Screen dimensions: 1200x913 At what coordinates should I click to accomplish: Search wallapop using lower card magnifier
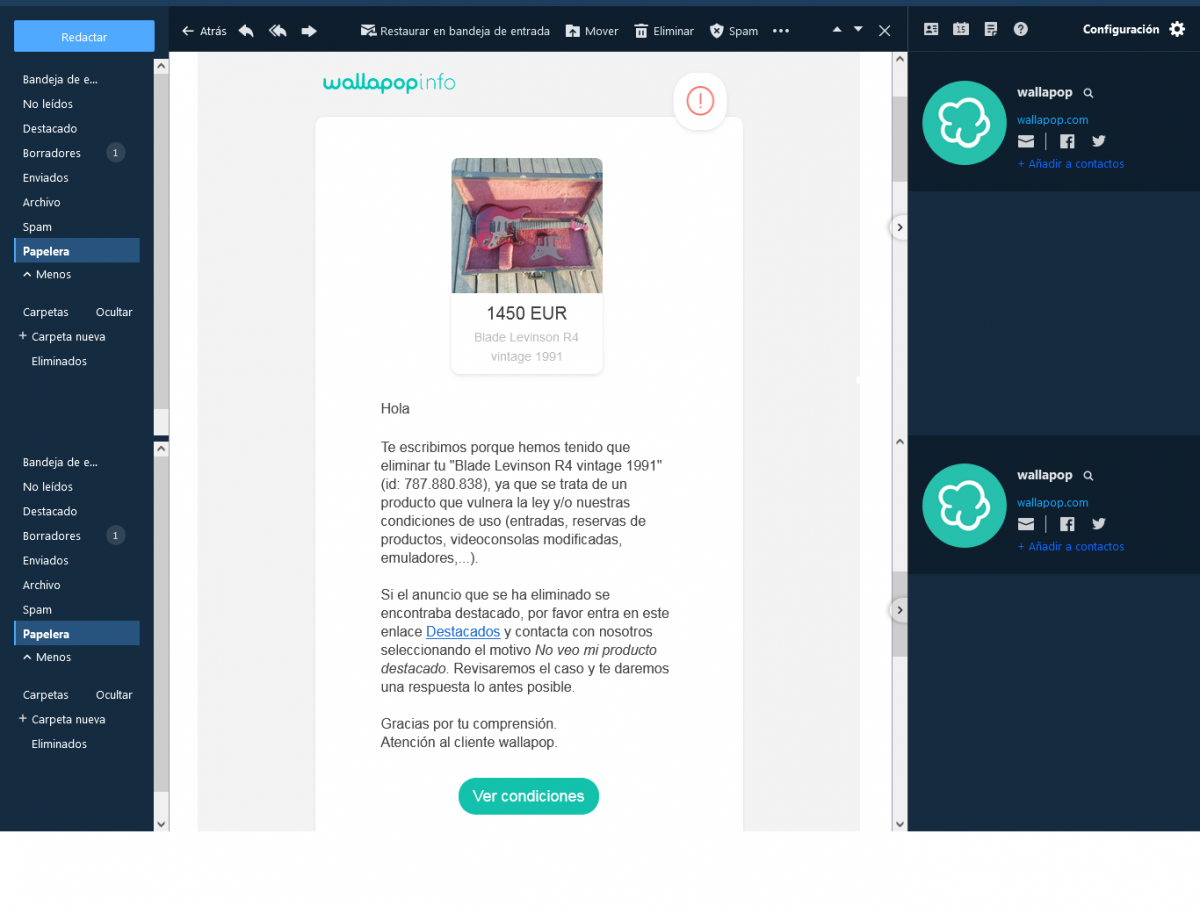click(1089, 476)
